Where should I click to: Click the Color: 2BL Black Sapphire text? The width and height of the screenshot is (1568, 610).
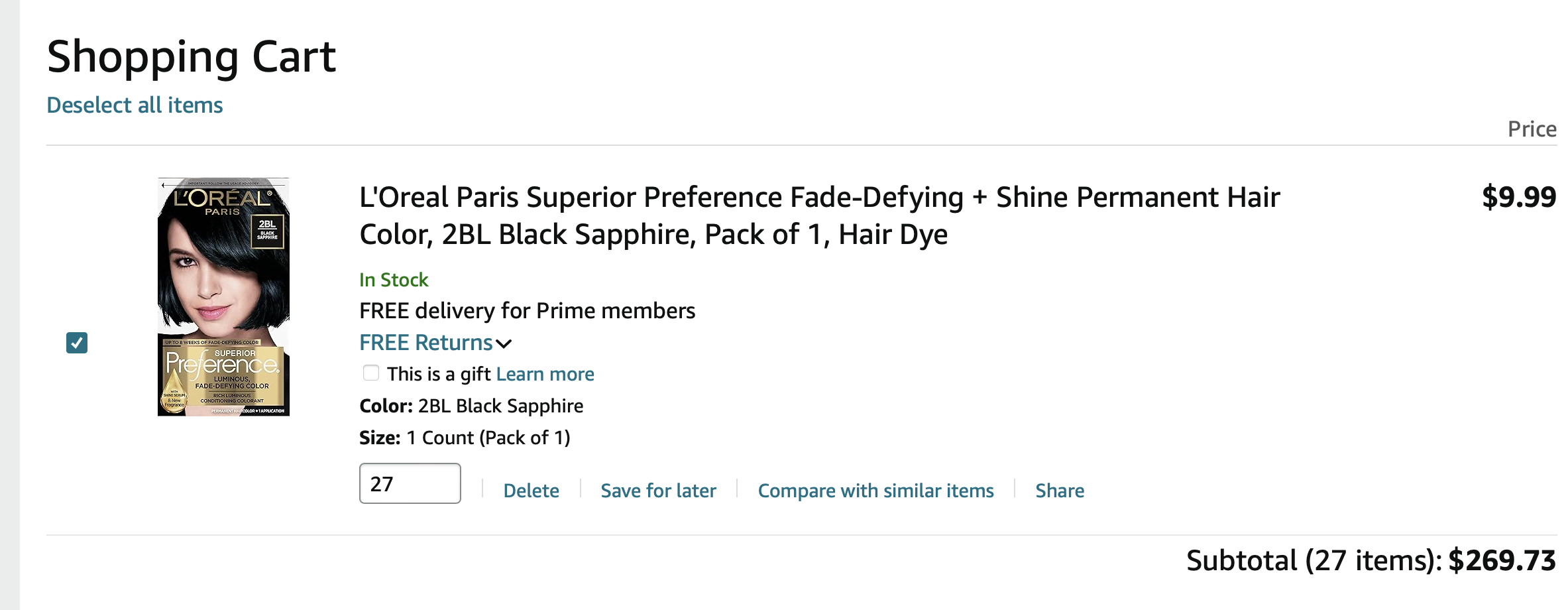coord(471,406)
